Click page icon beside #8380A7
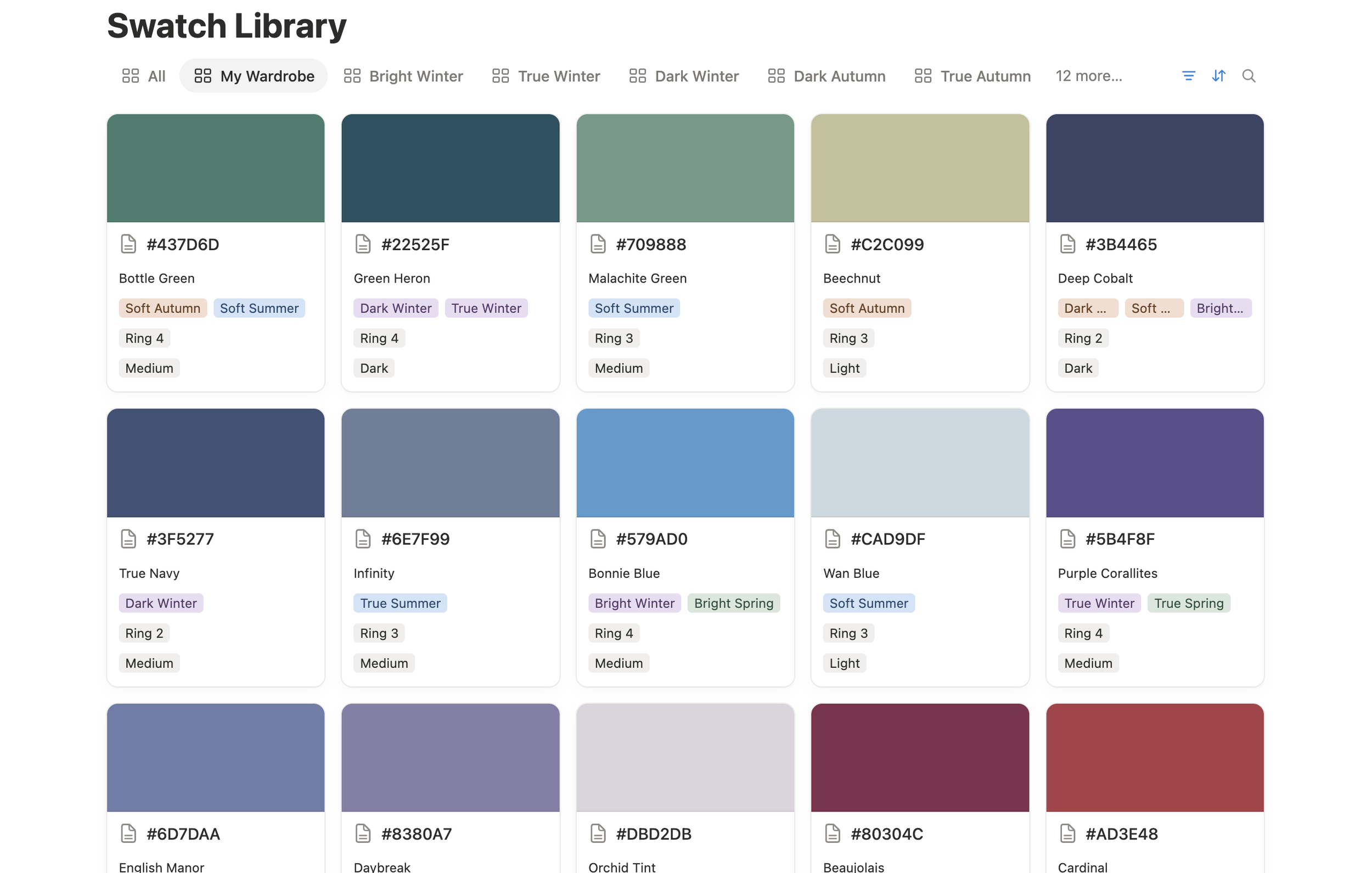Viewport: 1372px width, 873px height. (x=363, y=833)
